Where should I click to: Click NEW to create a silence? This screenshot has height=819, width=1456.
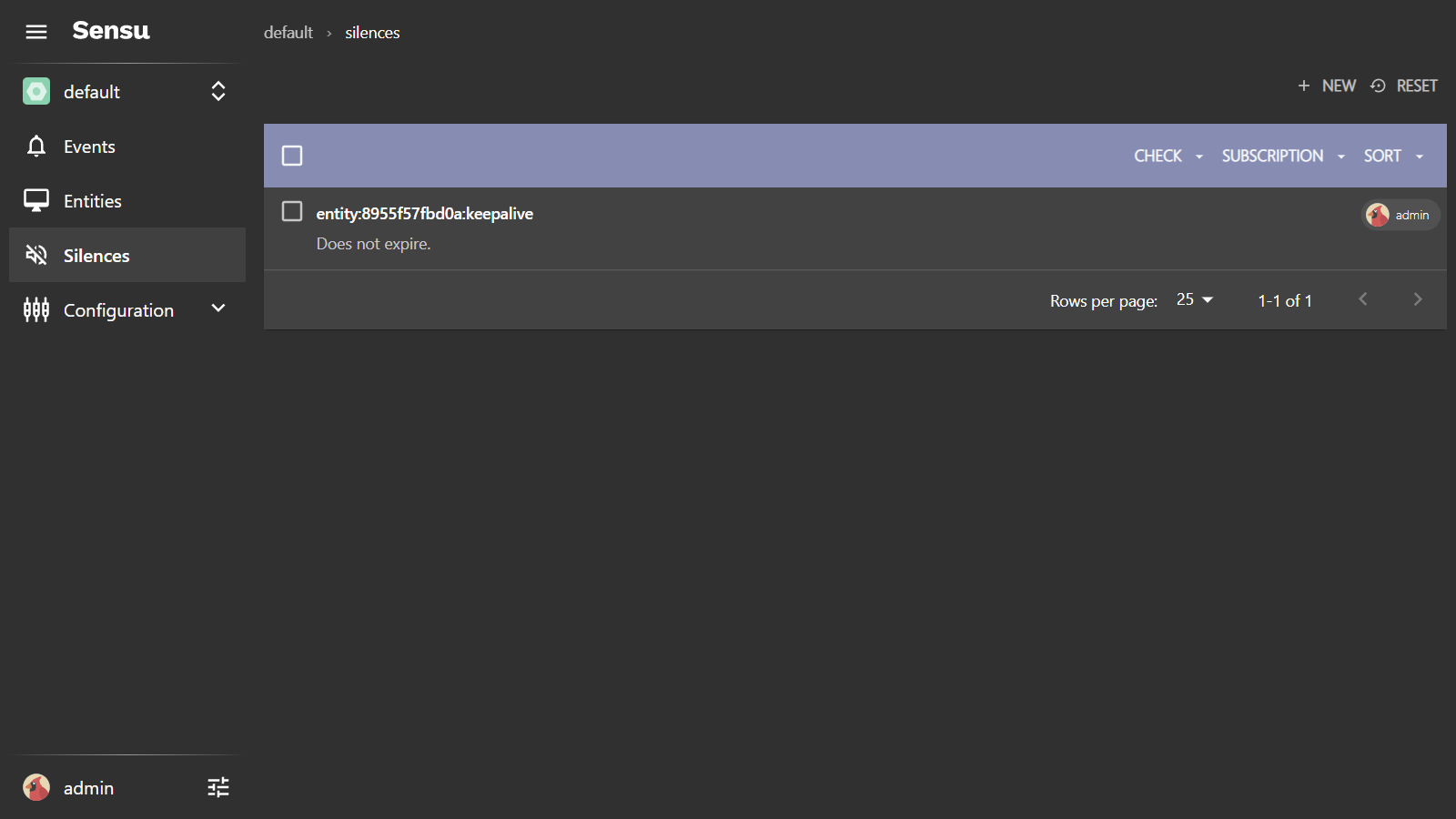coord(1327,86)
